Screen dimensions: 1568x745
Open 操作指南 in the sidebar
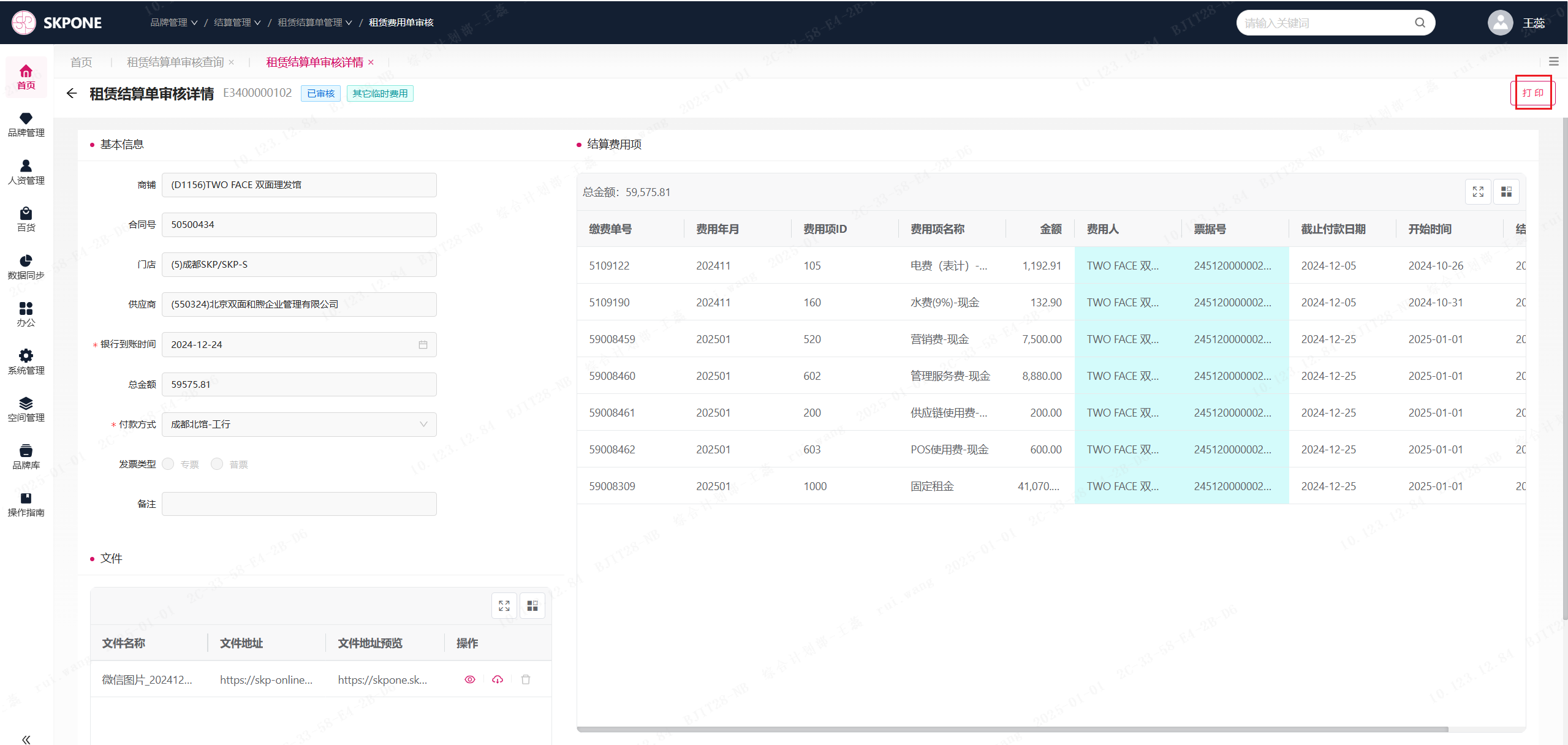point(26,504)
